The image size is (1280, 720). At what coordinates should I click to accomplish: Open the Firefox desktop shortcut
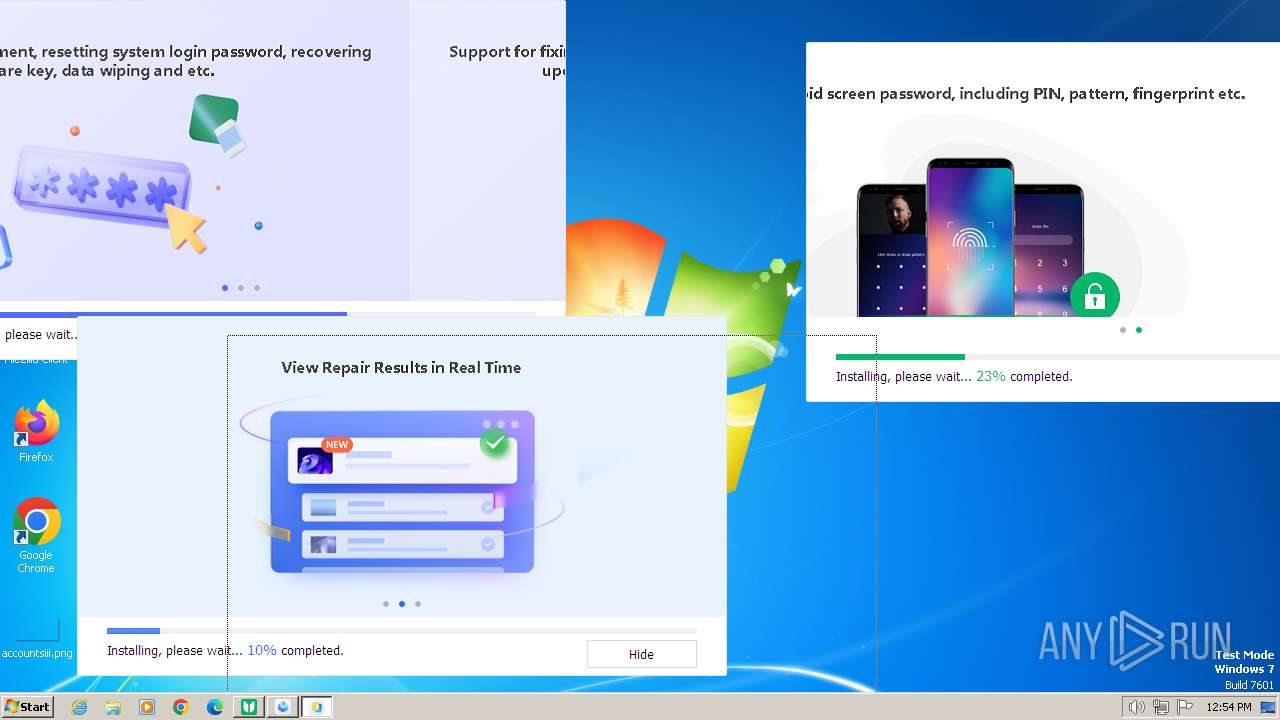pyautogui.click(x=36, y=431)
